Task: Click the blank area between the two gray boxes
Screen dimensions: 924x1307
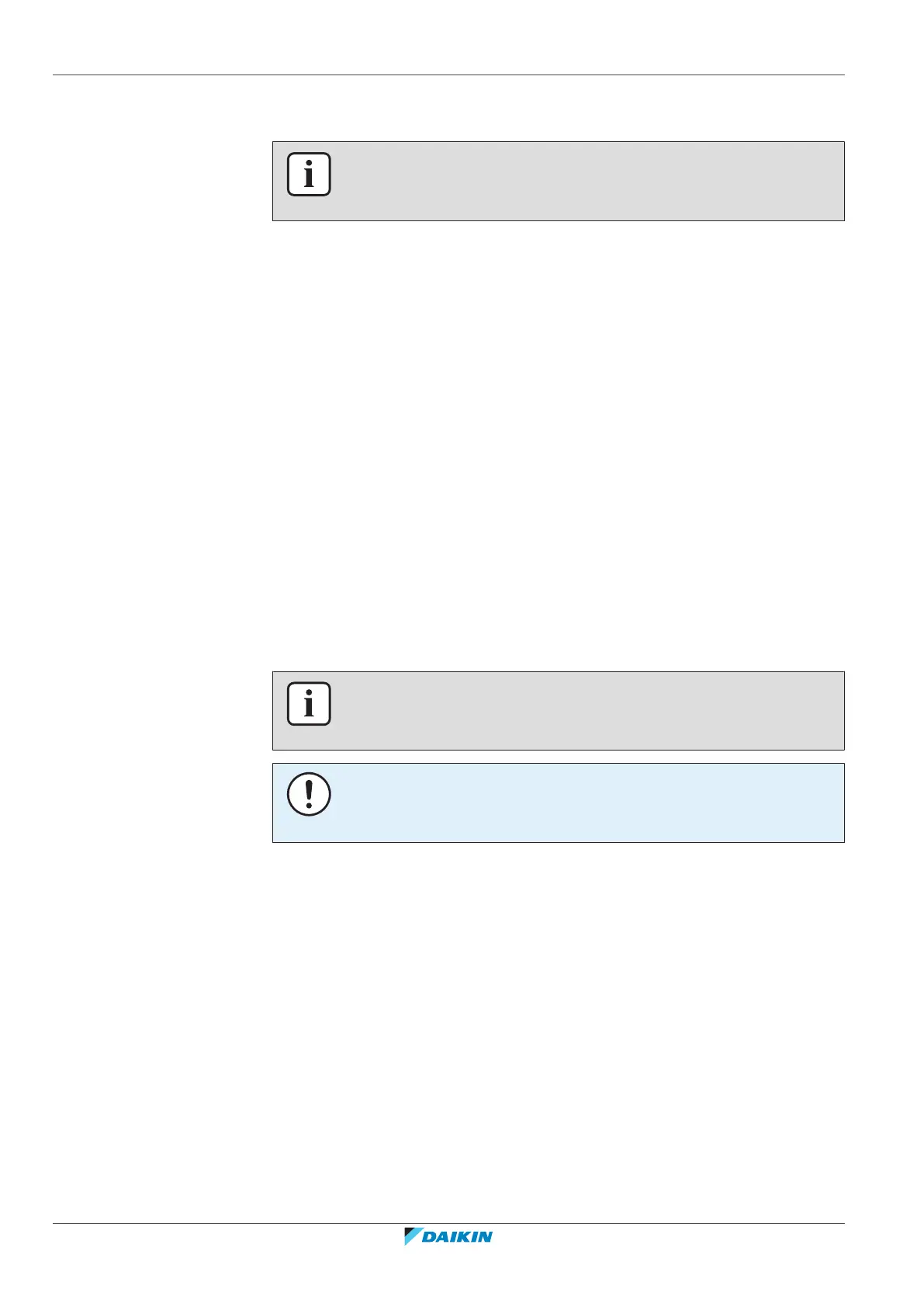Action: pyautogui.click(x=557, y=446)
